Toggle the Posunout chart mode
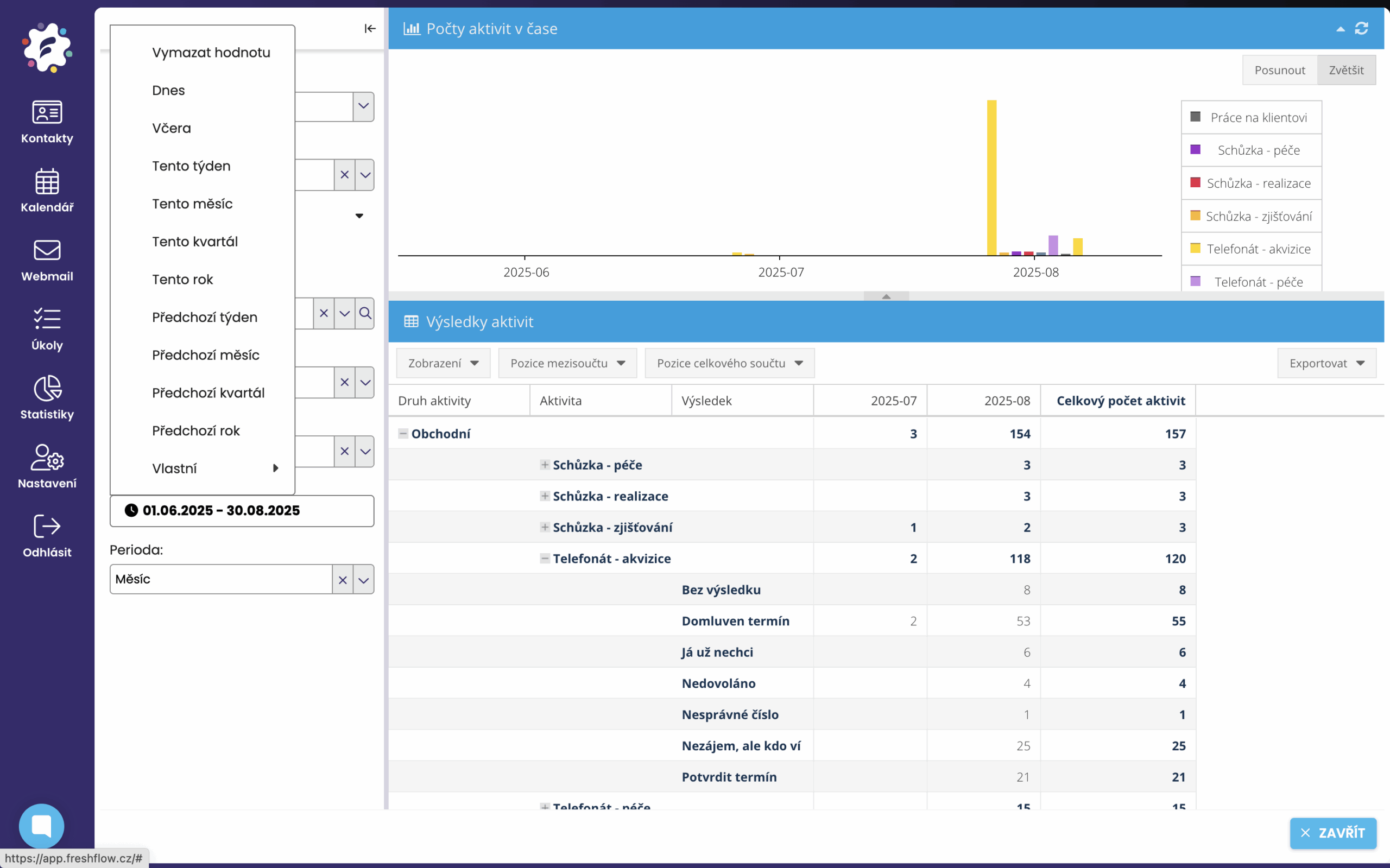Screen dimensions: 1390x868 (x=1279, y=70)
